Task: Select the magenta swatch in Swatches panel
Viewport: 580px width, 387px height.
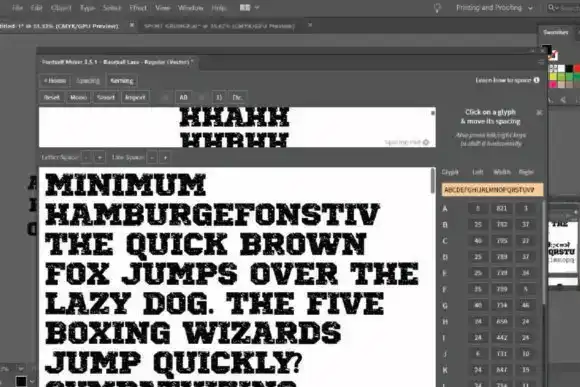Action: click(553, 84)
